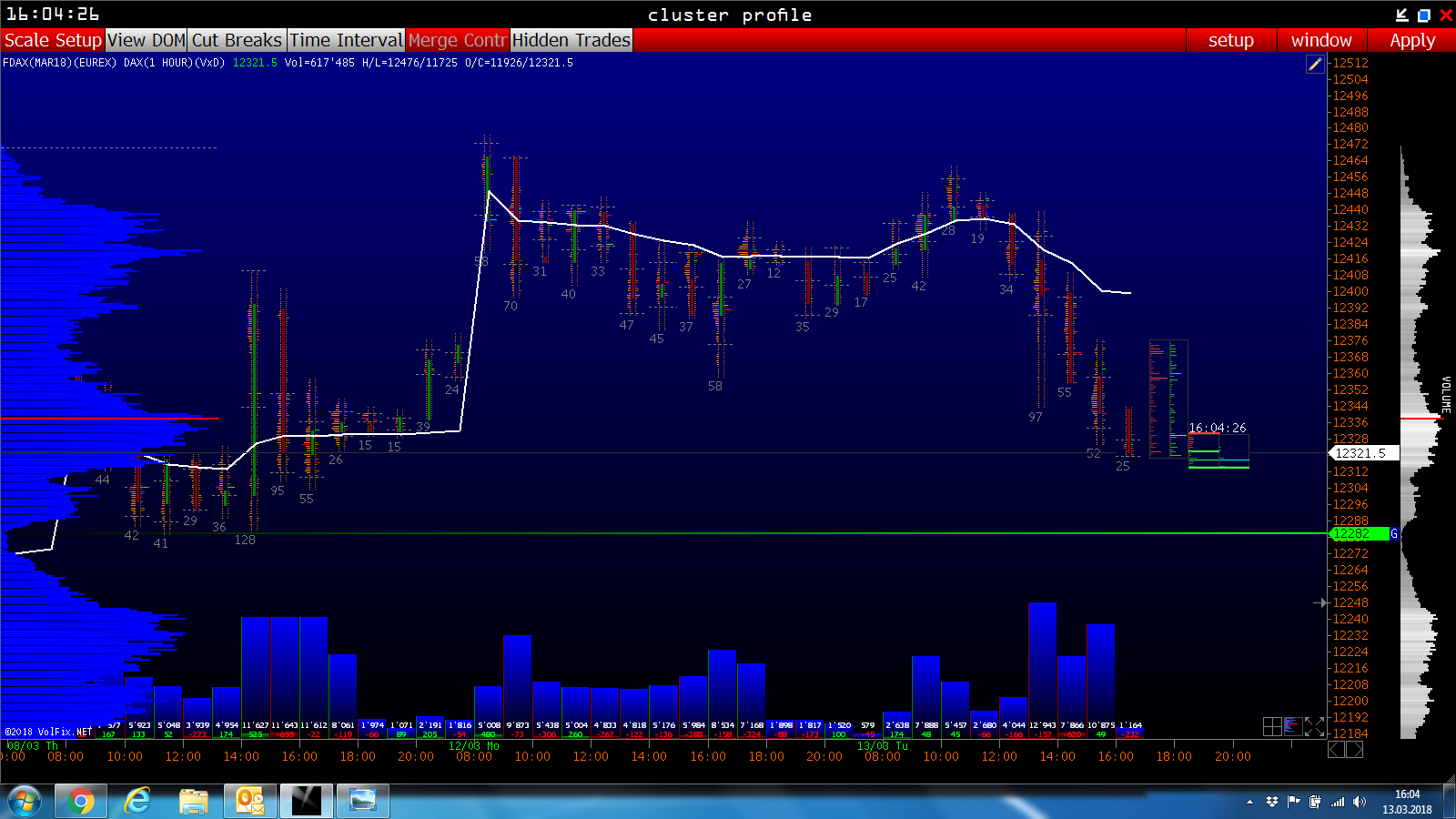This screenshot has width=1456, height=819.
Task: Restore down the cluster profile window
Action: tap(1424, 15)
